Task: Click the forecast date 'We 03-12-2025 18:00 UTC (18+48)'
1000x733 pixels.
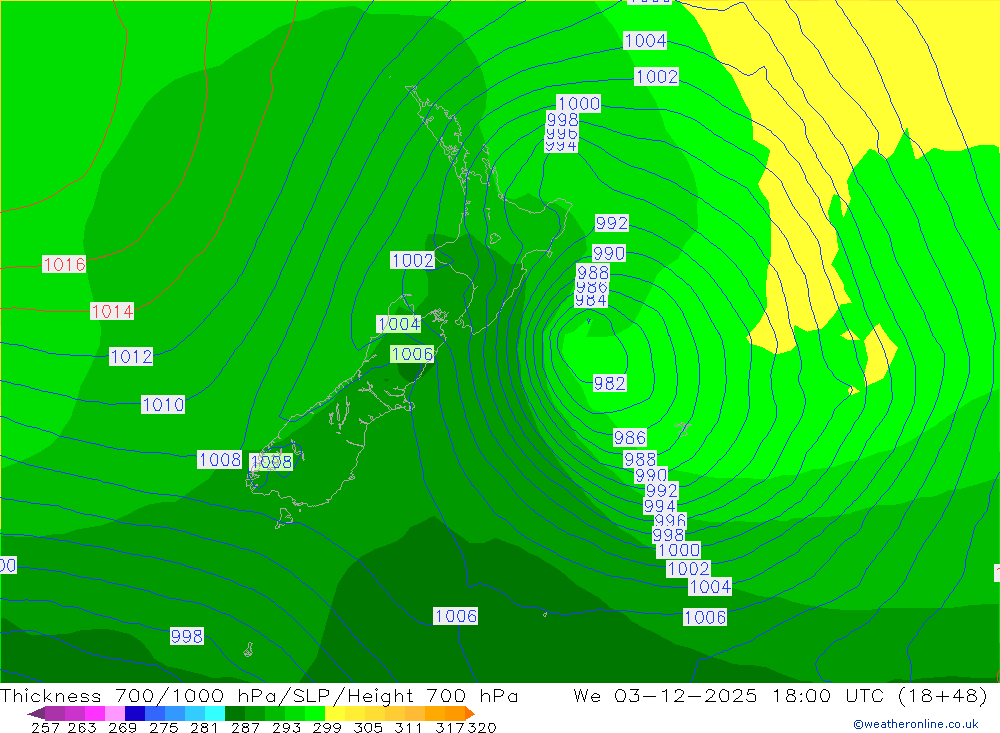Action: [x=780, y=695]
